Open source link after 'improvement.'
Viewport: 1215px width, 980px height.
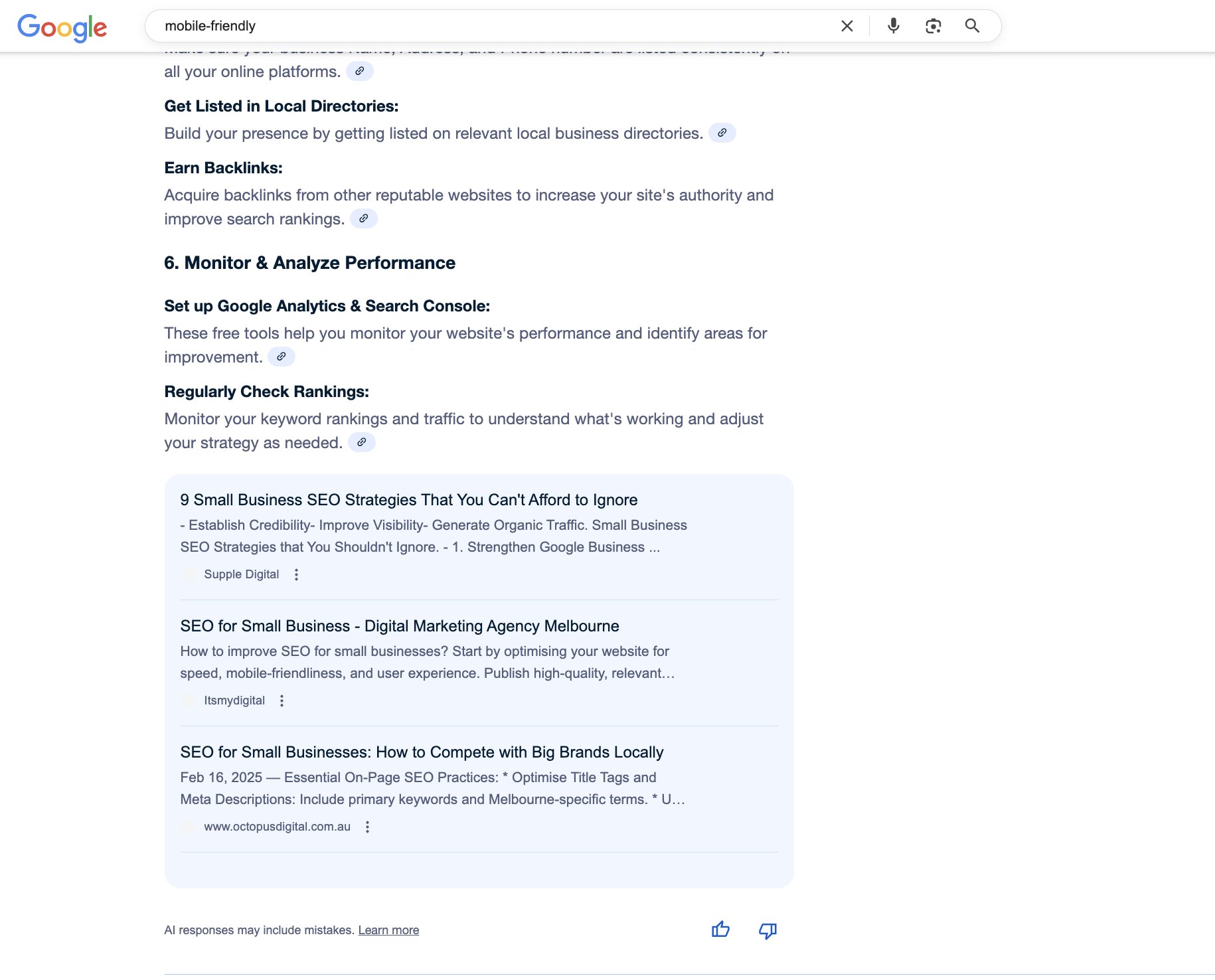(x=282, y=357)
